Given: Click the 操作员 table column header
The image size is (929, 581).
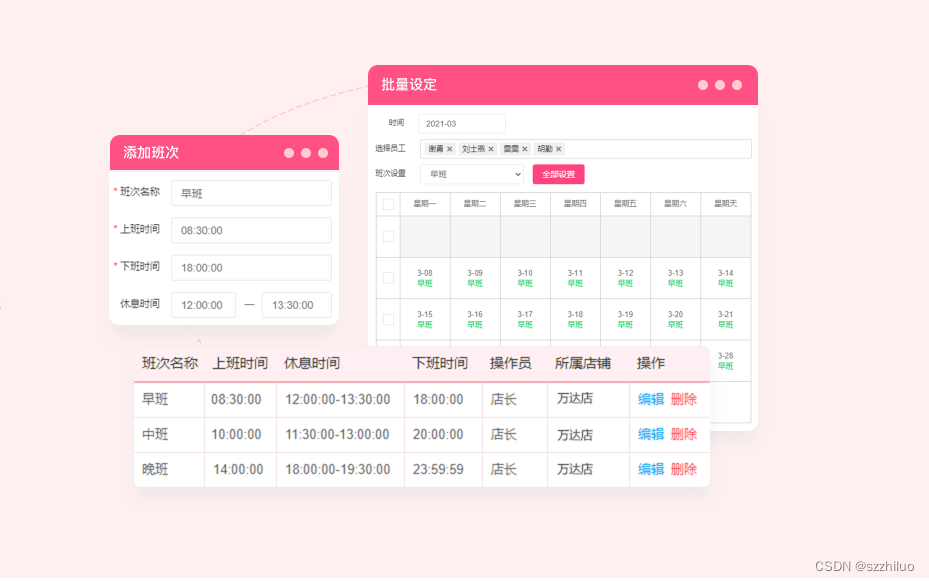Looking at the screenshot, I should (x=511, y=363).
